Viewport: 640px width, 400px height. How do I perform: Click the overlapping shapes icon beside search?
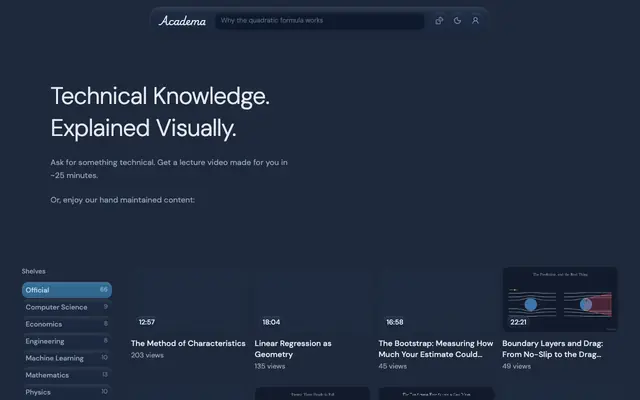(x=439, y=20)
